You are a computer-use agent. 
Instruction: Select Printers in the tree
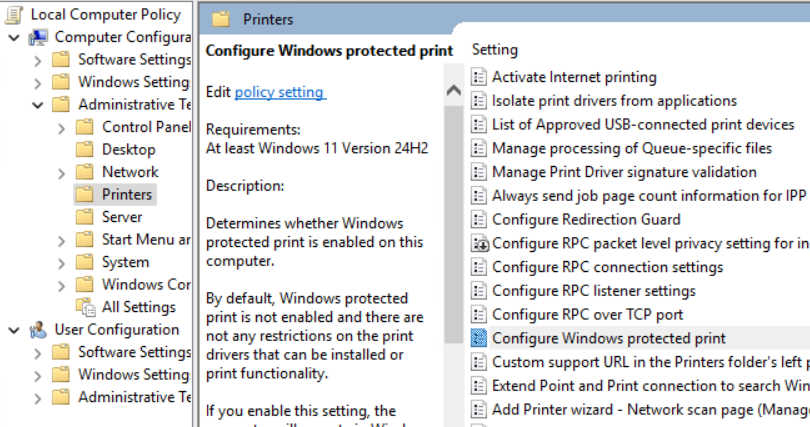pyautogui.click(x=127, y=195)
